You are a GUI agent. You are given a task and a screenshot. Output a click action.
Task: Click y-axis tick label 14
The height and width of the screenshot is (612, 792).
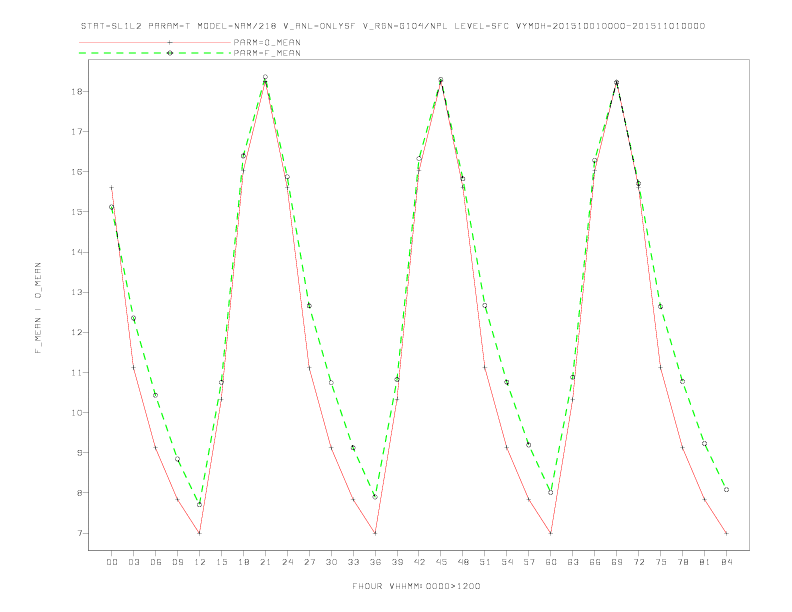point(77,252)
